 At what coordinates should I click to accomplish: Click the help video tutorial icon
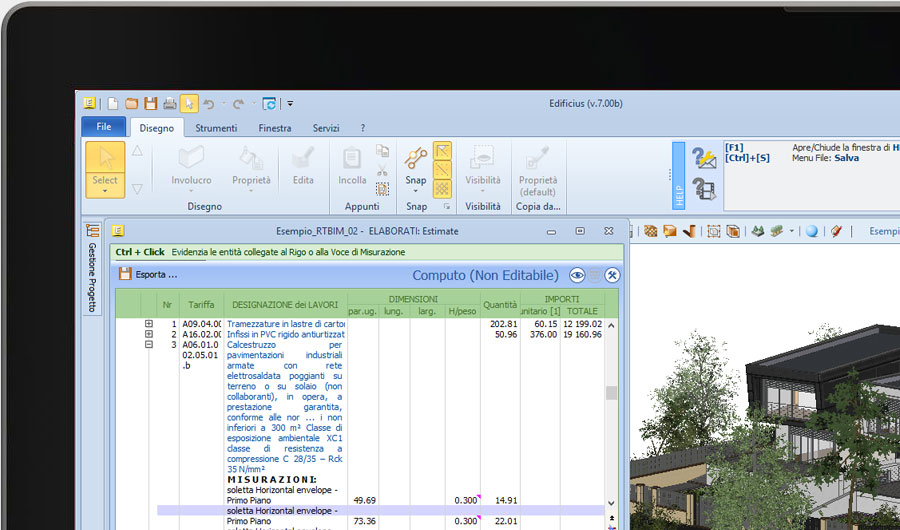[704, 189]
